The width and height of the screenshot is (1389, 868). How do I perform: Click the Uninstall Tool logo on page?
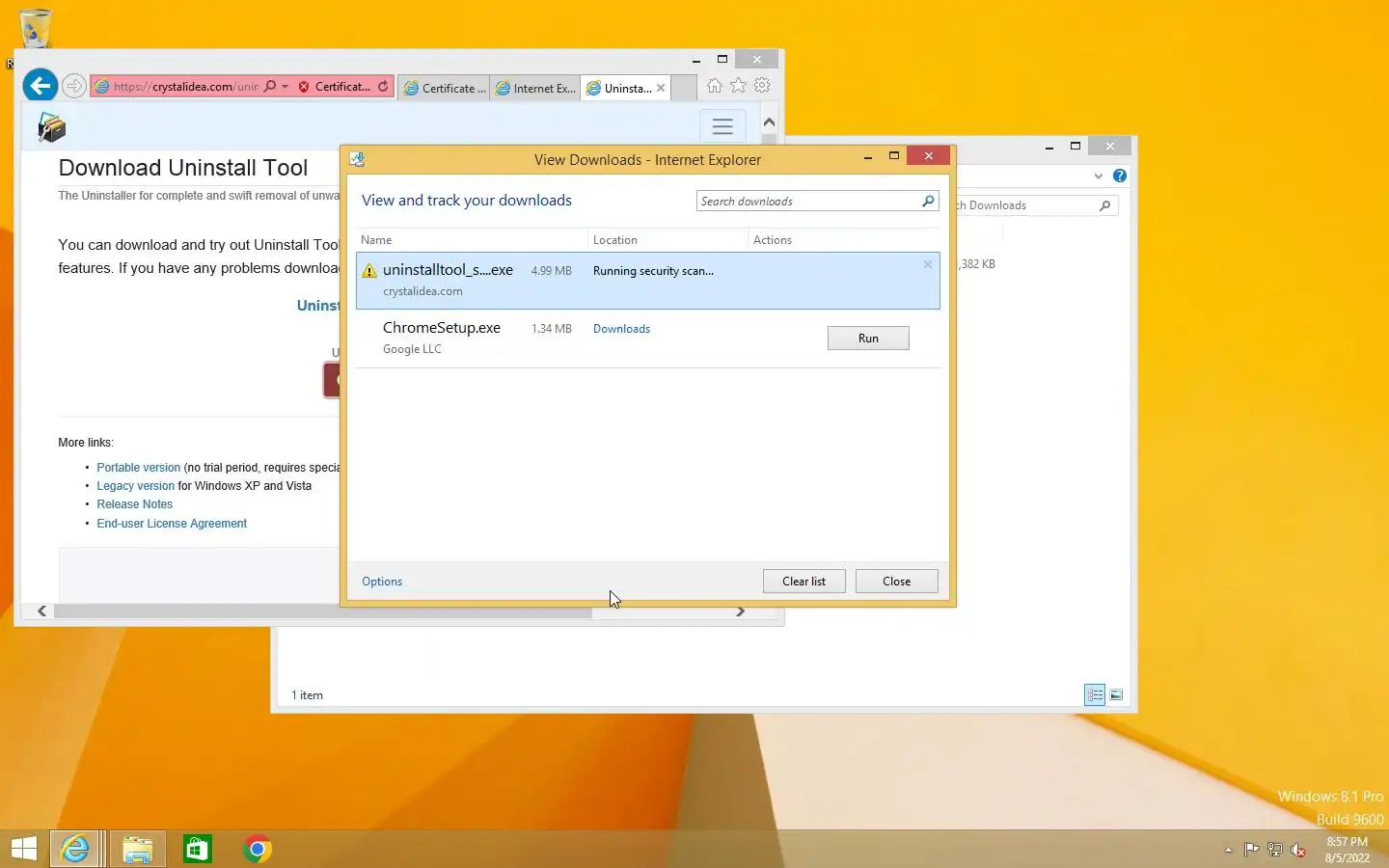tap(51, 126)
